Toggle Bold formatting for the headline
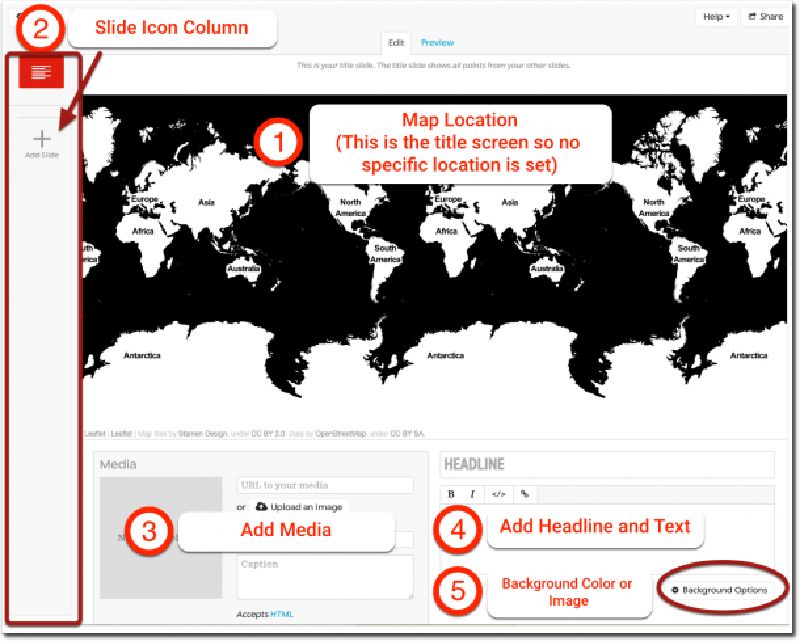This screenshot has width=800, height=641. 452,494
